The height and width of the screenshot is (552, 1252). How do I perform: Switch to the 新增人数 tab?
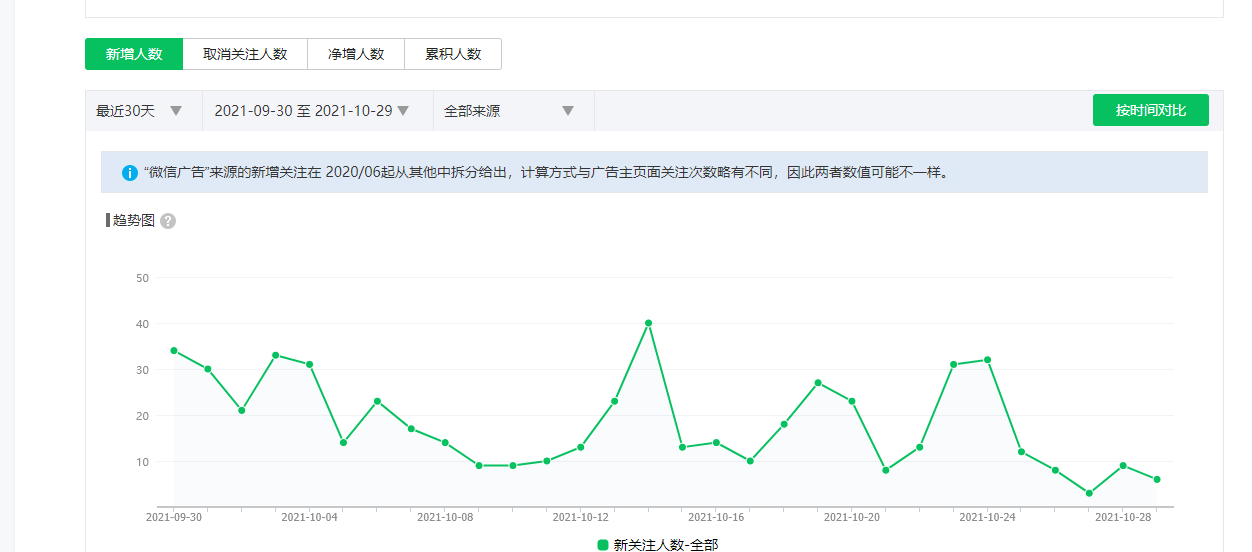[x=134, y=54]
